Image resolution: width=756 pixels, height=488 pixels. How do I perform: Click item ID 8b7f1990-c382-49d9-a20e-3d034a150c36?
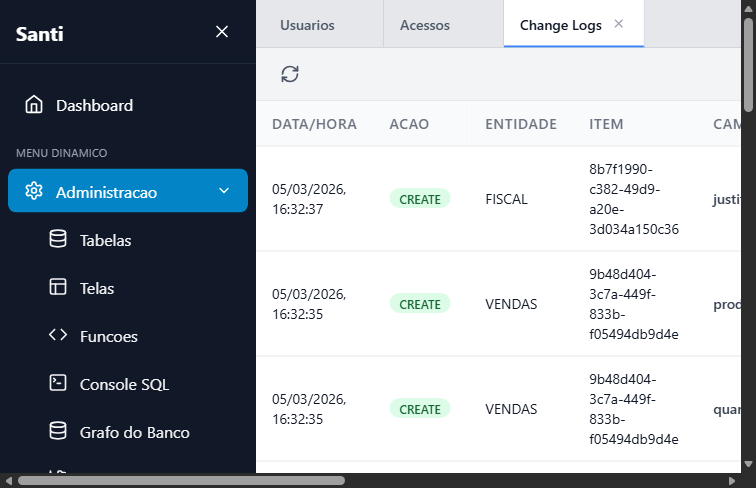click(x=634, y=199)
